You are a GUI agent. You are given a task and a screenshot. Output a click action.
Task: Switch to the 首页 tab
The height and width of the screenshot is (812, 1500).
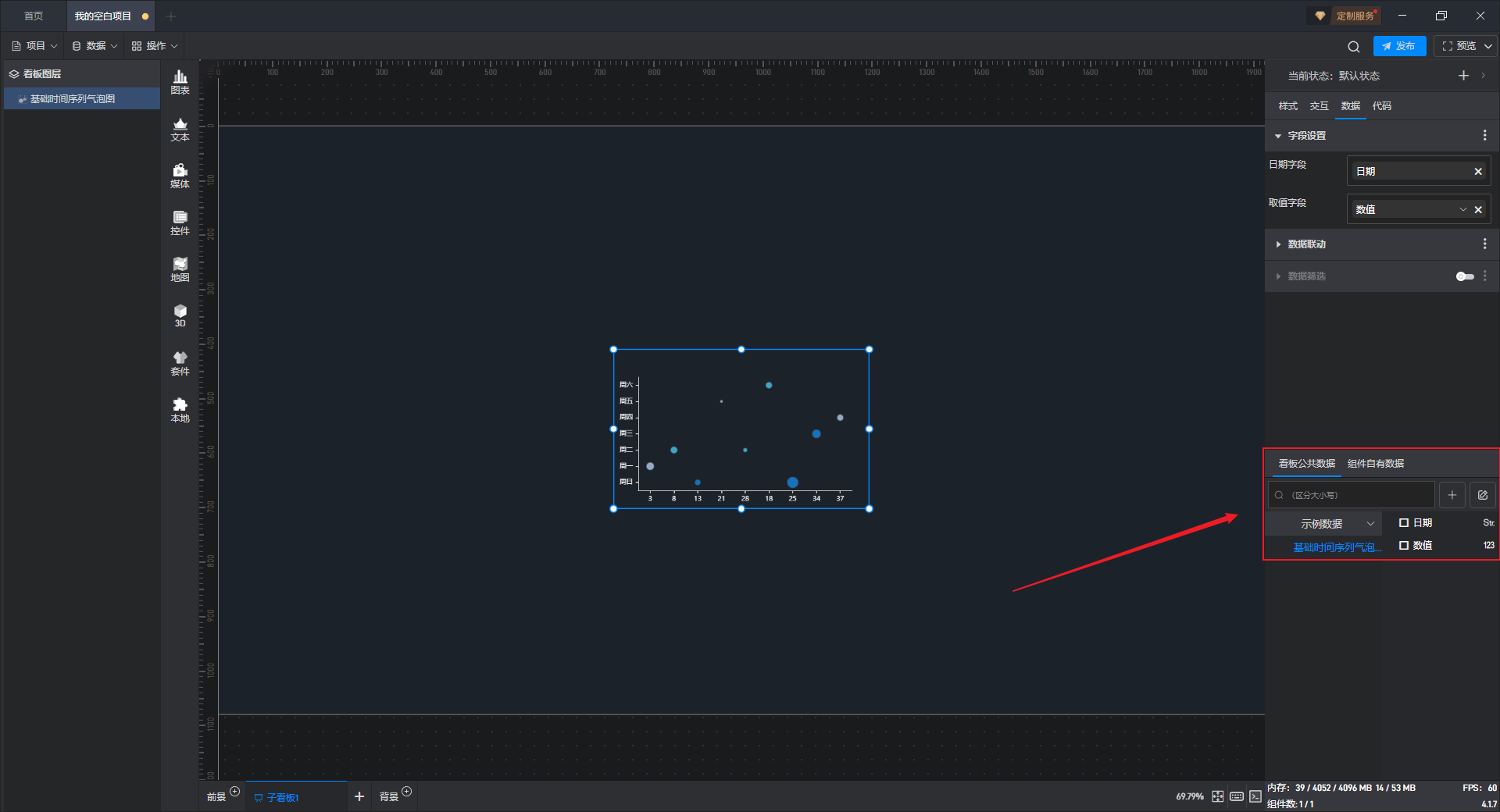coord(34,16)
